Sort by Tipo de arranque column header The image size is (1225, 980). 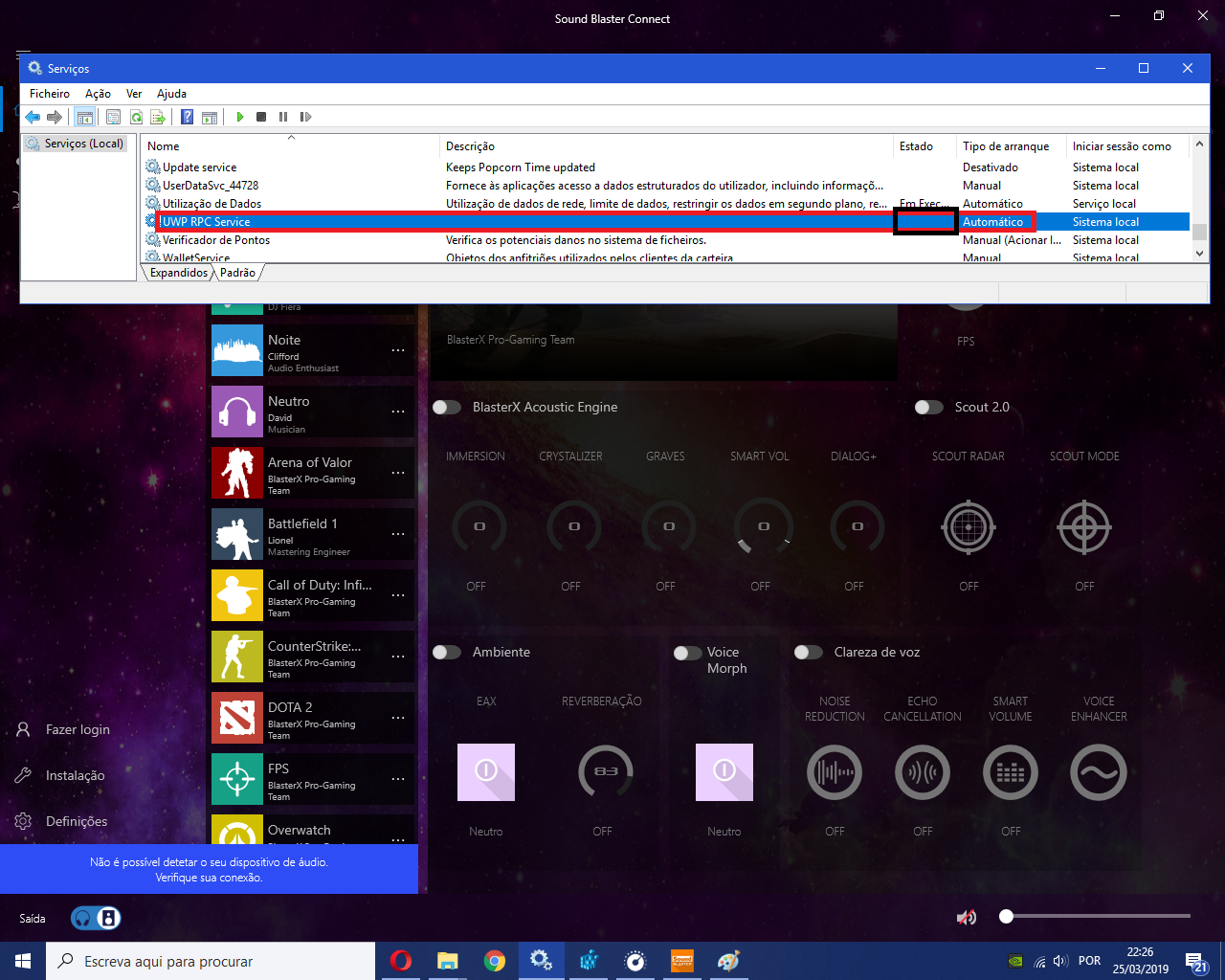tap(1012, 146)
